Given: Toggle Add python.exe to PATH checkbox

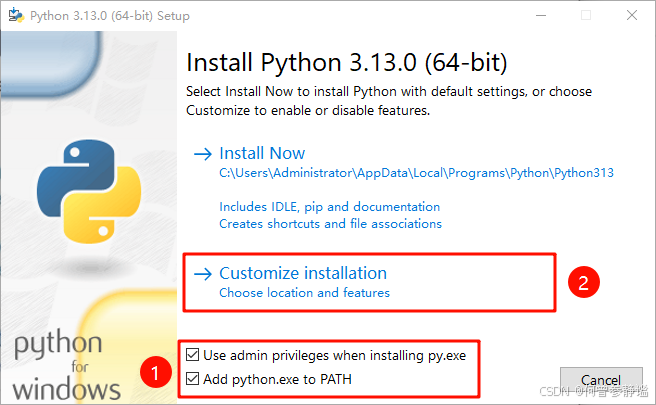Looking at the screenshot, I should [x=192, y=379].
